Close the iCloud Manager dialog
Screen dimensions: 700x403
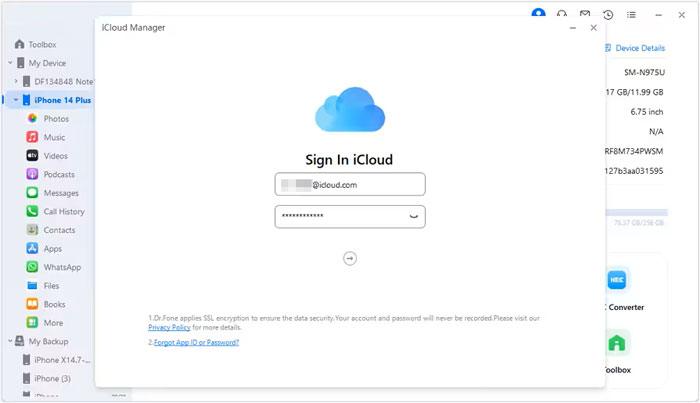point(593,28)
